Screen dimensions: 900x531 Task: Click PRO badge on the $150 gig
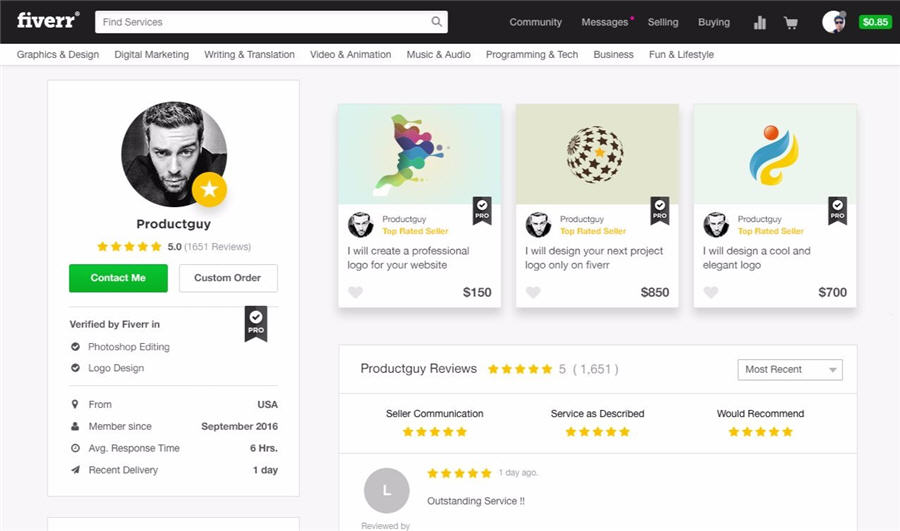(x=482, y=211)
